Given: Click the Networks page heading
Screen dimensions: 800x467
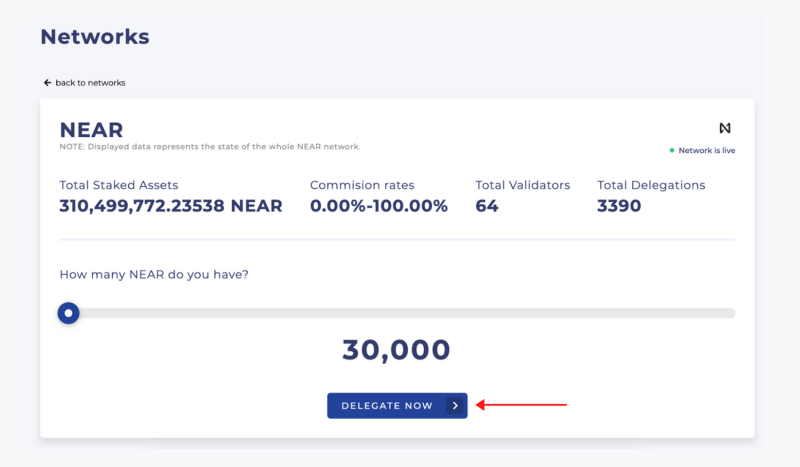Looking at the screenshot, I should tap(95, 37).
